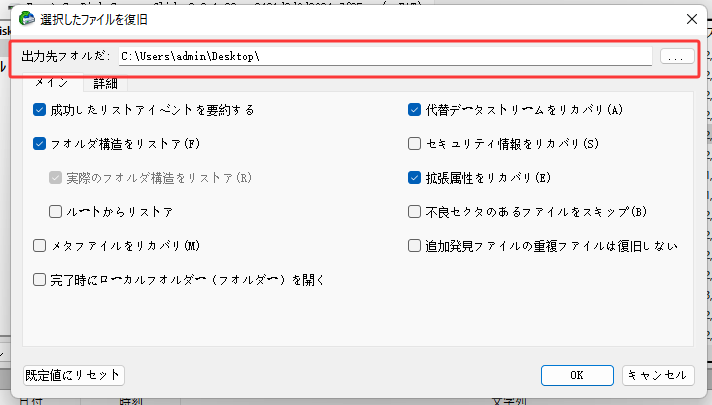Check メタファイルをリカバリ(M) option
Screen dimensions: 712x405
pyautogui.click(x=40, y=245)
